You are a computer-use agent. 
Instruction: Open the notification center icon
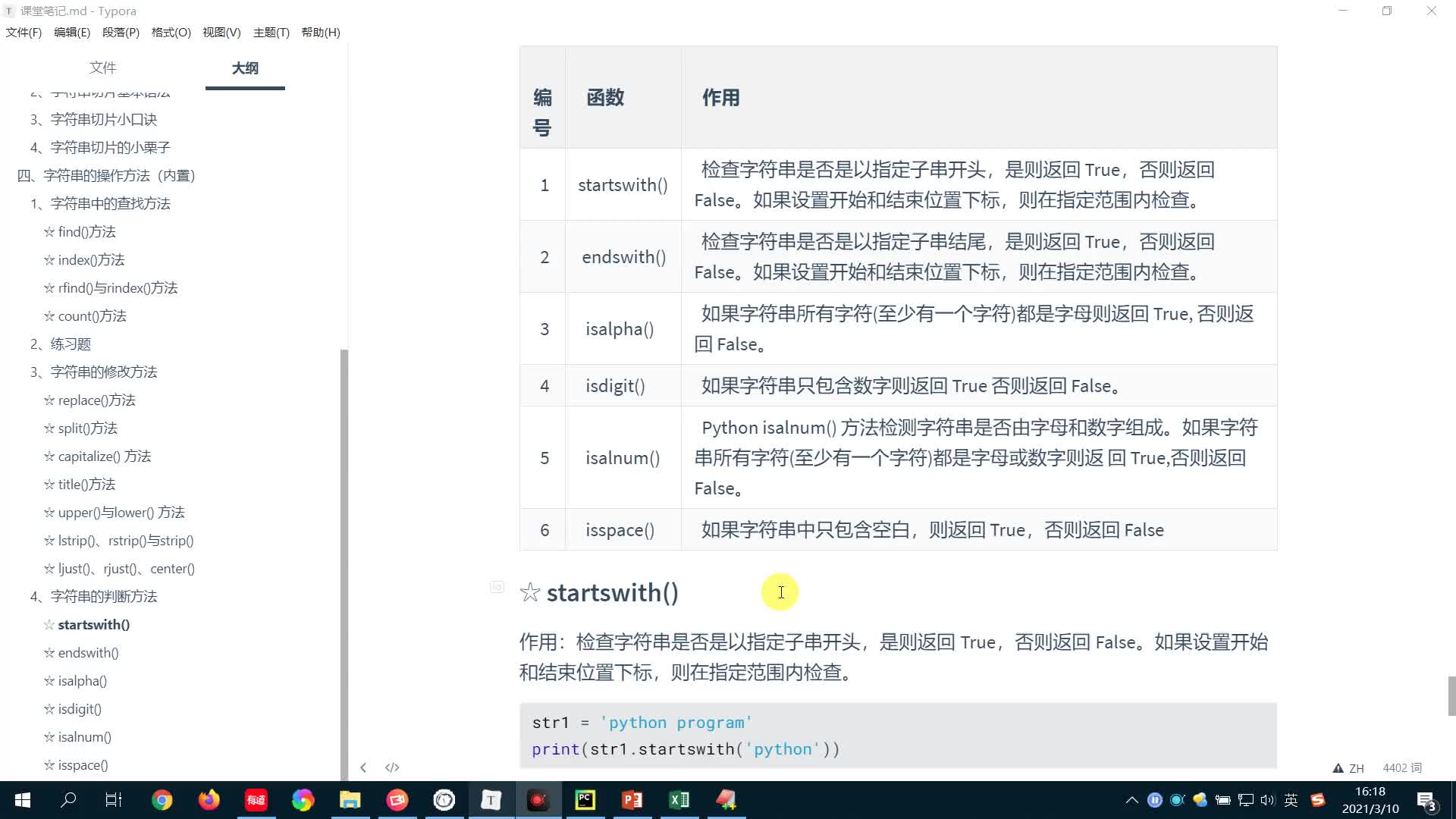coord(1426,801)
